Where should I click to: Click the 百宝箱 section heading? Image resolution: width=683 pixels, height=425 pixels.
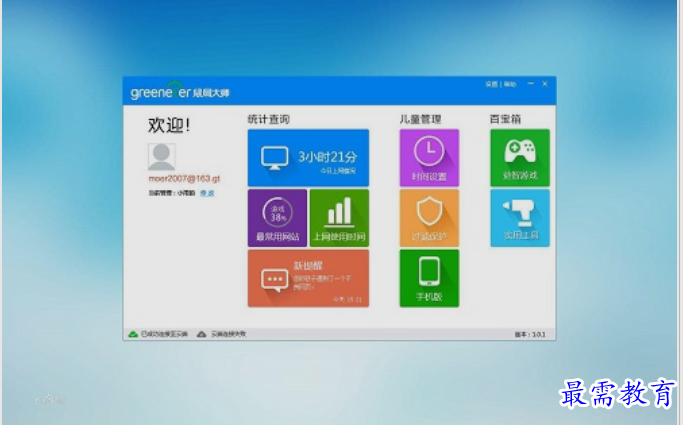coord(505,119)
